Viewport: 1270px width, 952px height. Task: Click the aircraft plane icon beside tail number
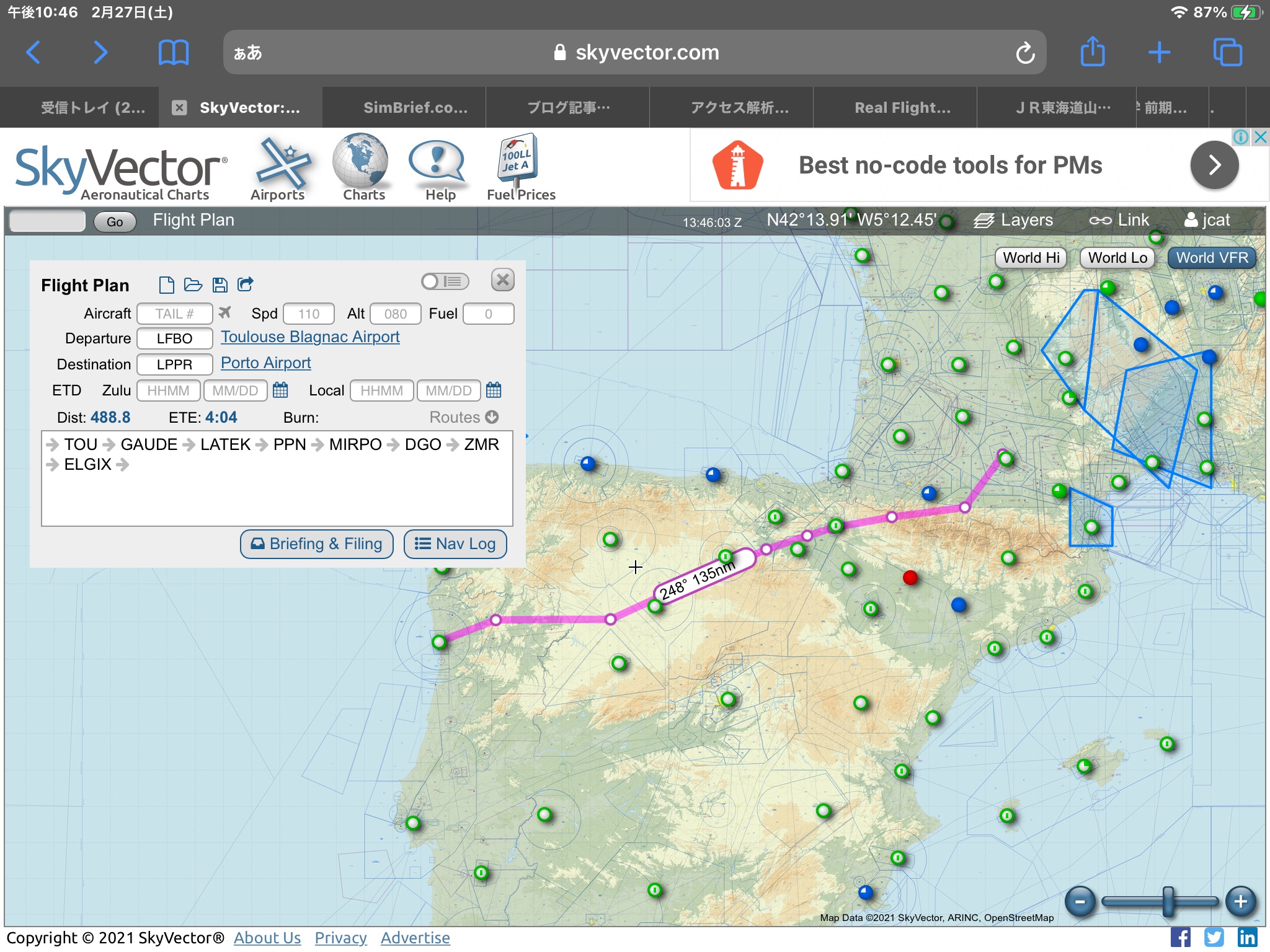(x=224, y=312)
